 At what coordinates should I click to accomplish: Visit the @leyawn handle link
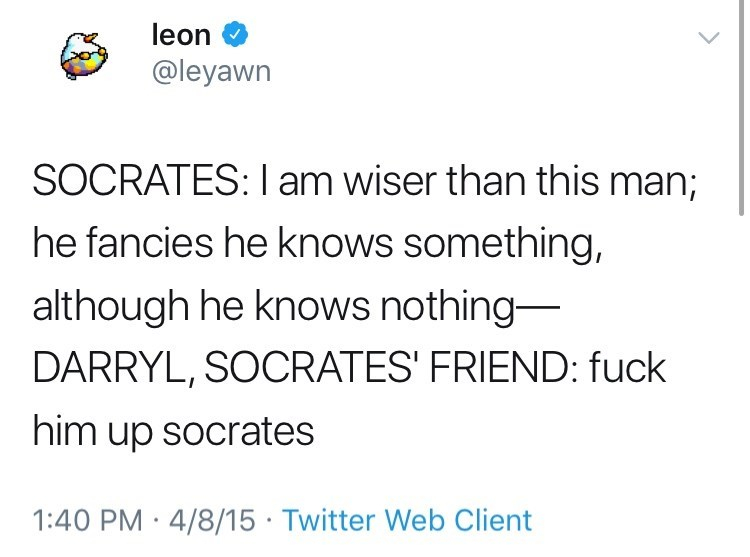[x=210, y=72]
